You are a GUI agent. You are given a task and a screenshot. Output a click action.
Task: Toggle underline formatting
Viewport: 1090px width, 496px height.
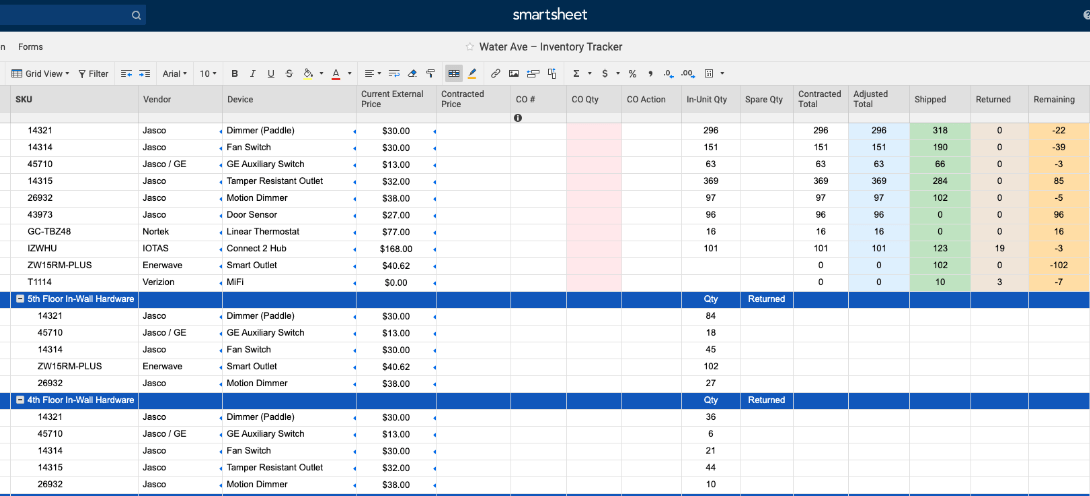tap(271, 73)
